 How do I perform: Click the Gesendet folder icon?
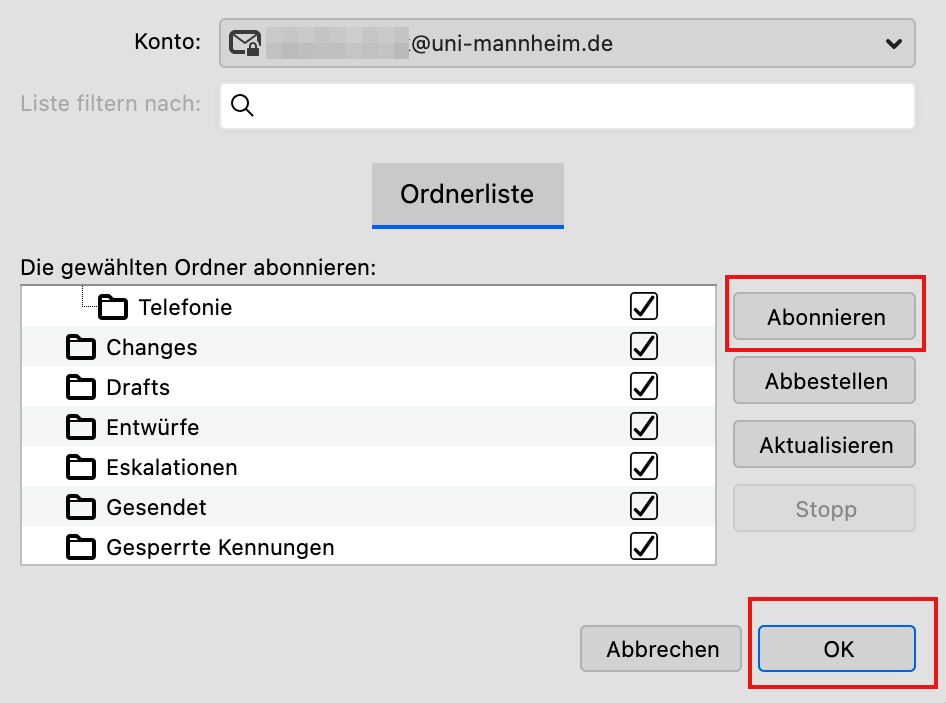(81, 507)
